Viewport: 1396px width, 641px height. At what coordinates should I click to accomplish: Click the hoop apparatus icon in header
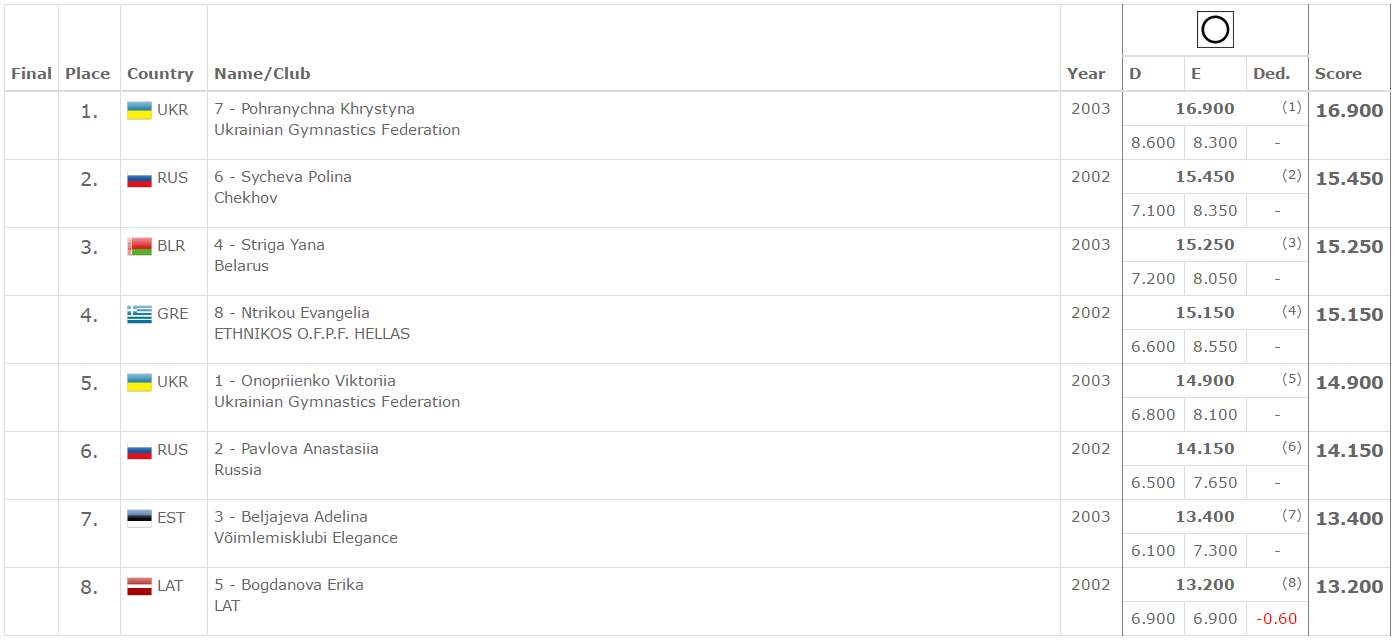[x=1215, y=30]
